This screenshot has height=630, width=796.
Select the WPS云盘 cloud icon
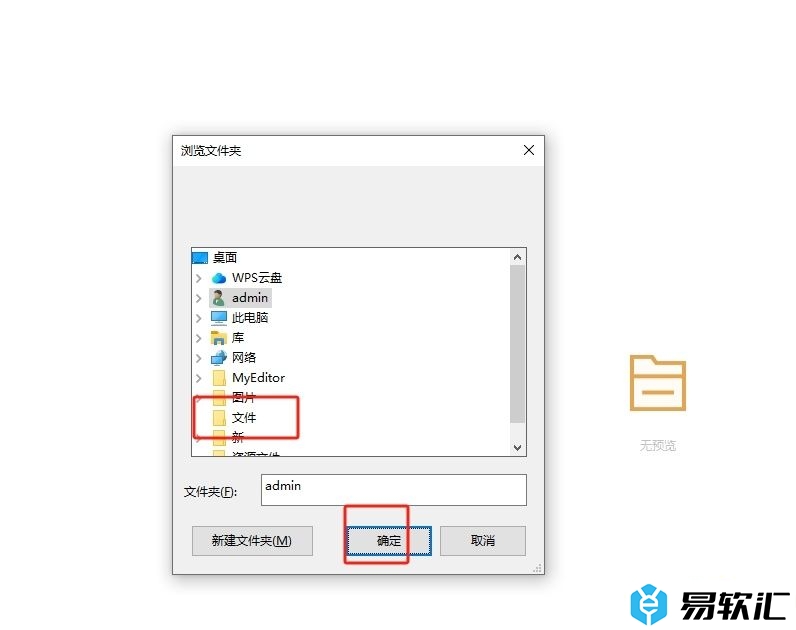(219, 278)
